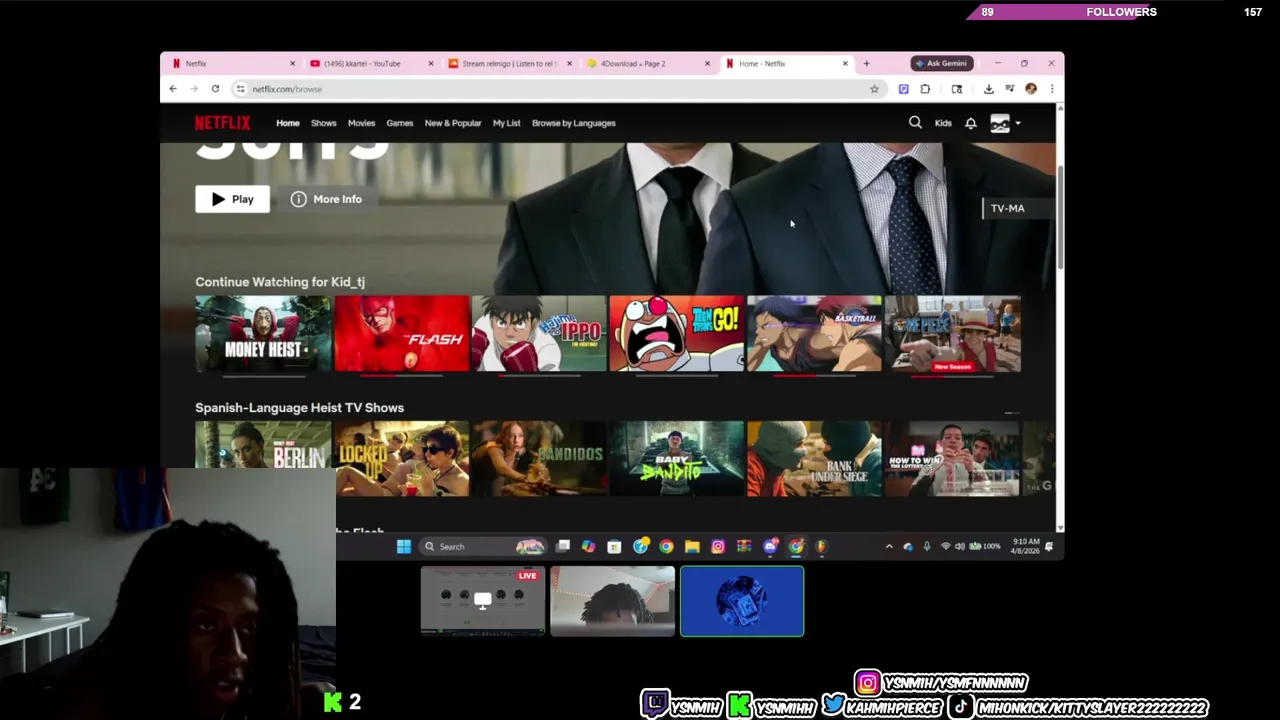Open Netflix search magnifier icon
The width and height of the screenshot is (1280, 720).
coord(915,123)
